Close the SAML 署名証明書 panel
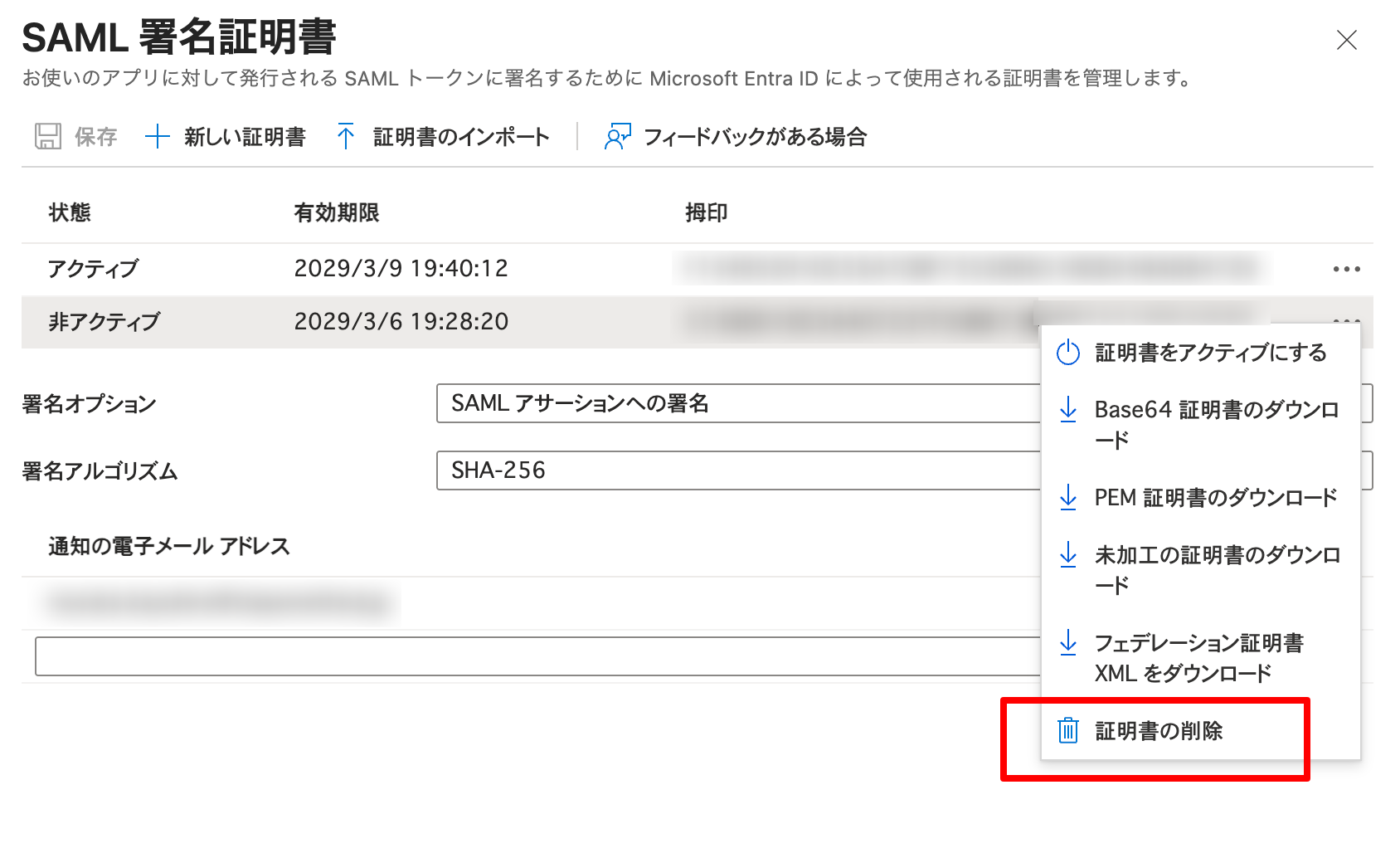1400x853 pixels. point(1349,39)
